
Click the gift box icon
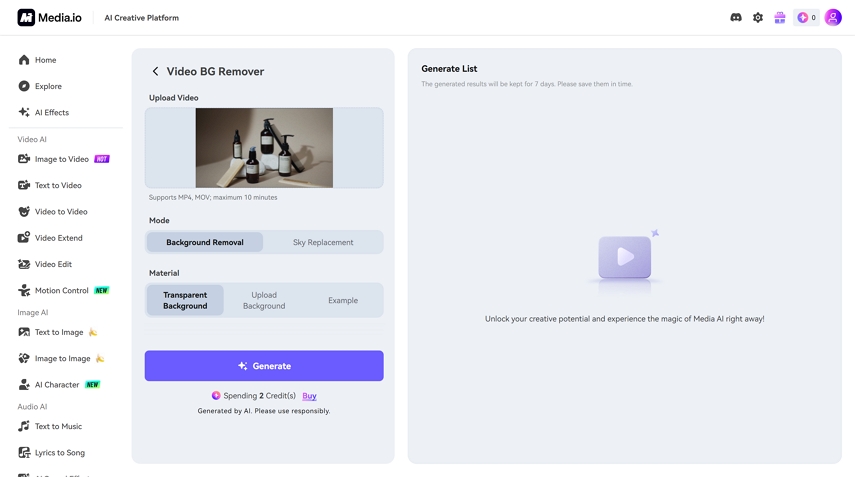pos(780,17)
